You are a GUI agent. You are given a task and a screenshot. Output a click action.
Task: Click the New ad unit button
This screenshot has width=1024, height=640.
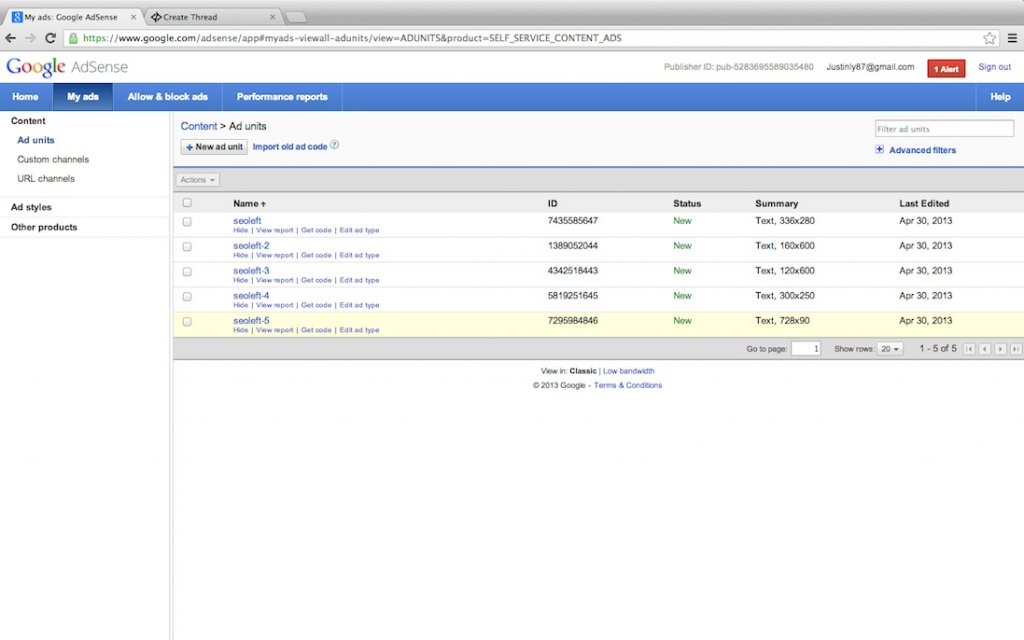point(214,147)
